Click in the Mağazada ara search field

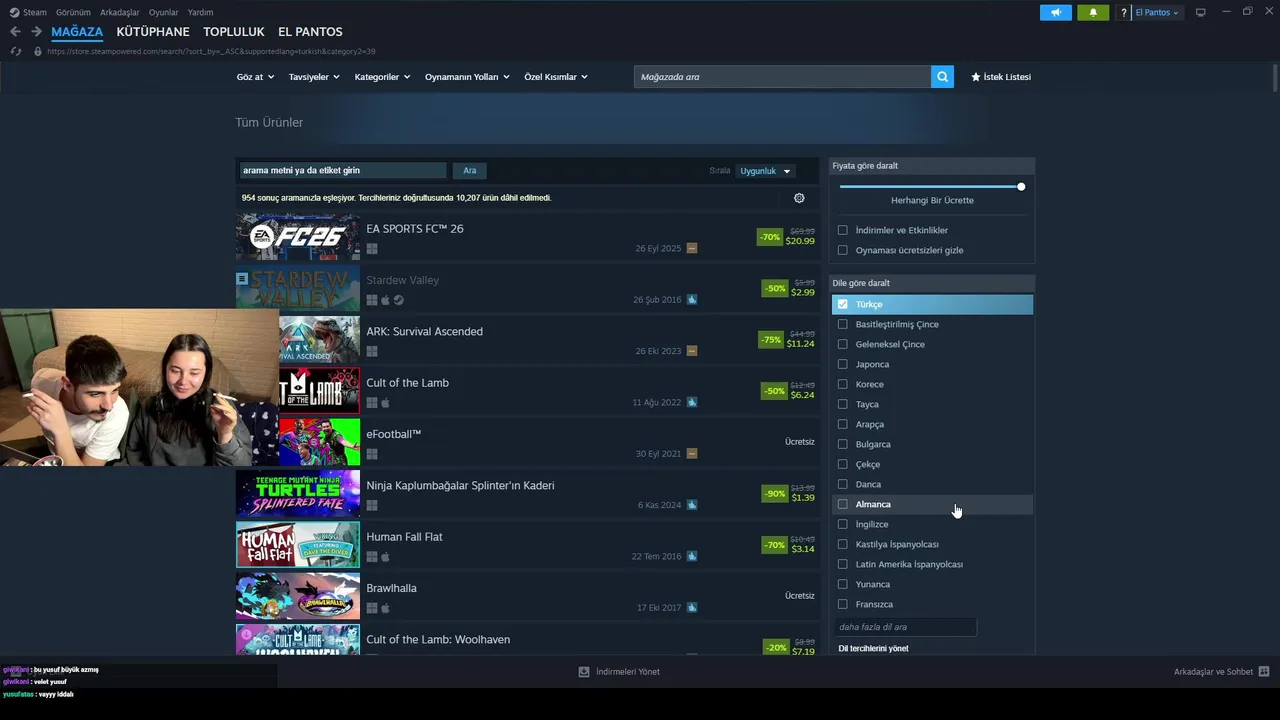point(782,77)
